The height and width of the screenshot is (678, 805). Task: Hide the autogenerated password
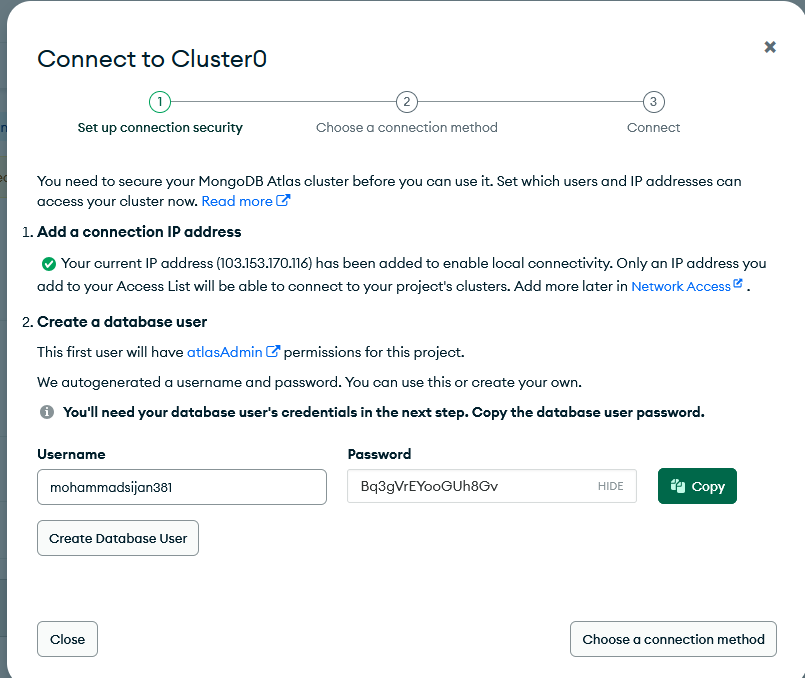pyautogui.click(x=610, y=486)
